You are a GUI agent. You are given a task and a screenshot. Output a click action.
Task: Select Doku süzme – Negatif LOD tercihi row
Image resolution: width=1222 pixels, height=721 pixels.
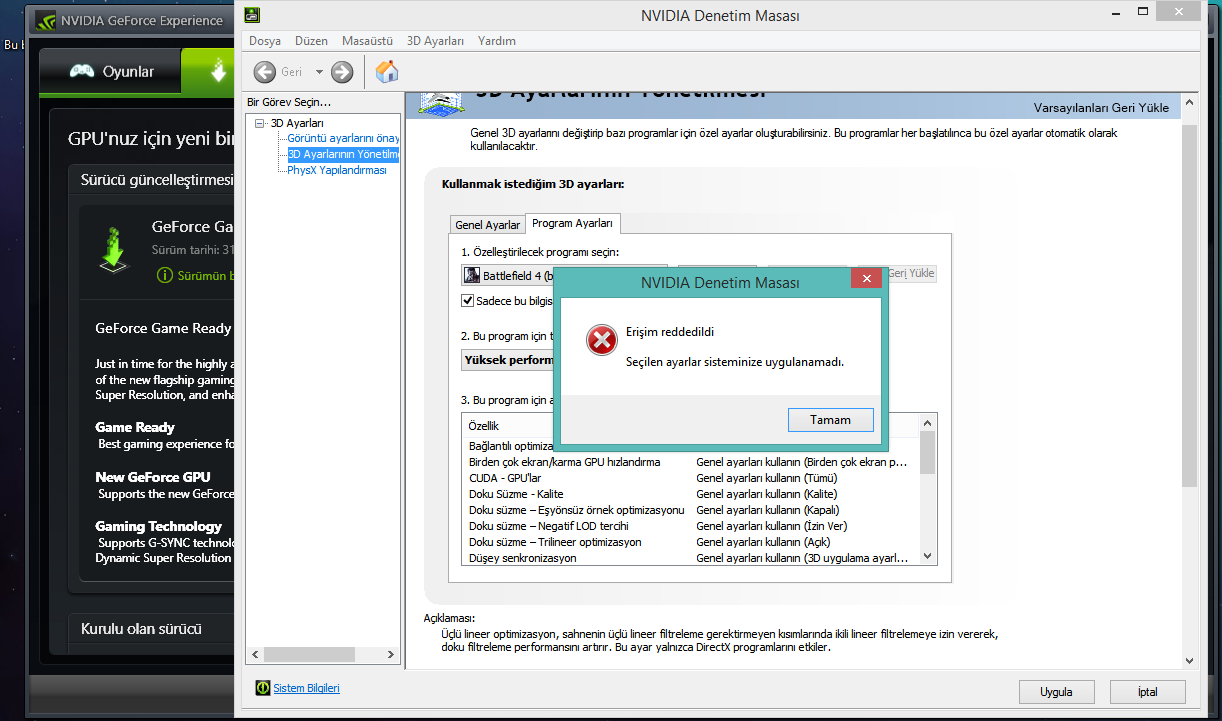click(689, 526)
